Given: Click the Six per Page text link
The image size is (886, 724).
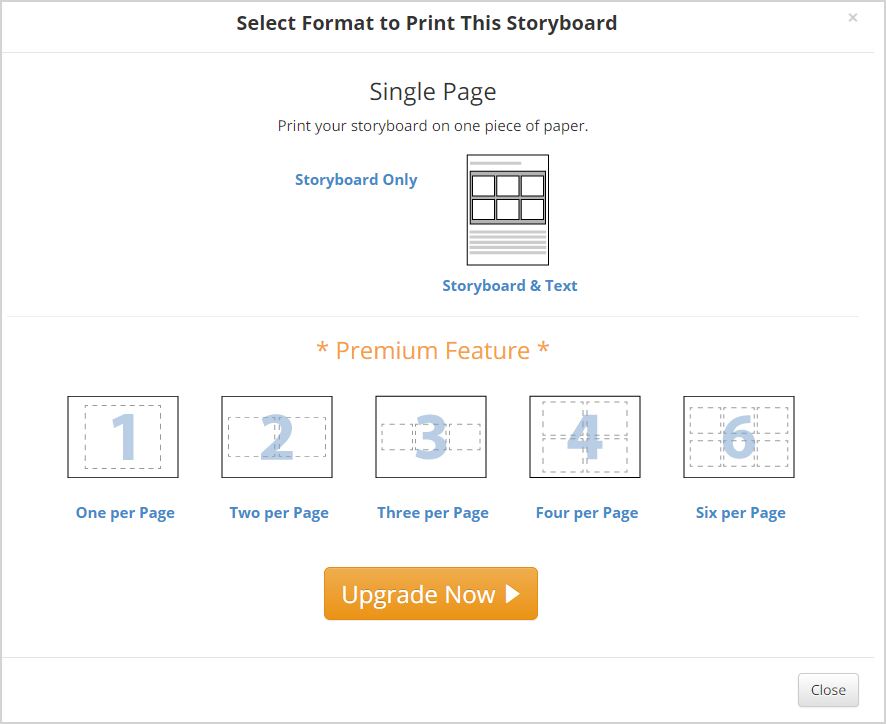Looking at the screenshot, I should click(740, 513).
